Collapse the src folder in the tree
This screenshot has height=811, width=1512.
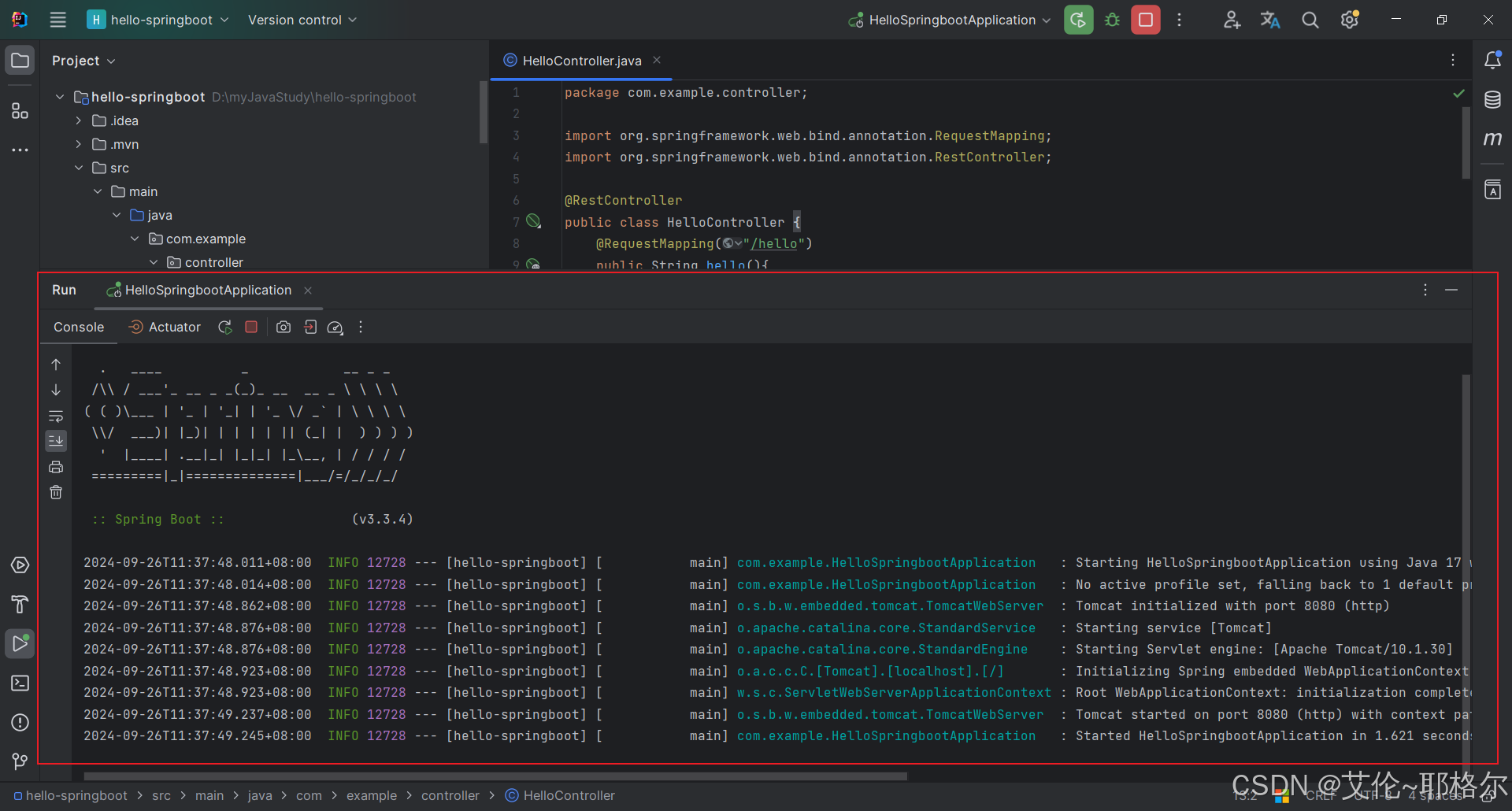tap(78, 168)
